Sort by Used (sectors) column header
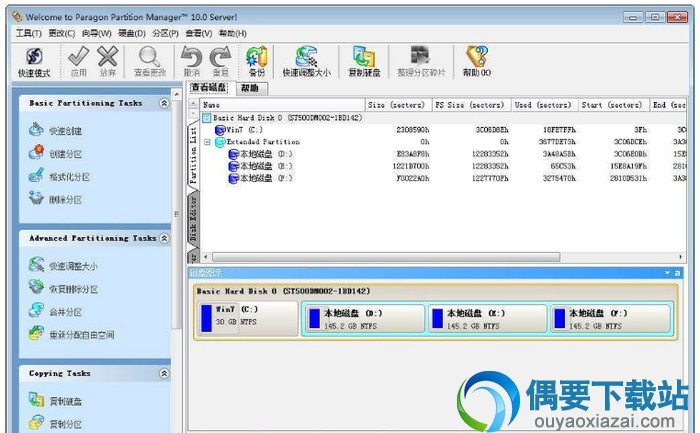 (545, 105)
